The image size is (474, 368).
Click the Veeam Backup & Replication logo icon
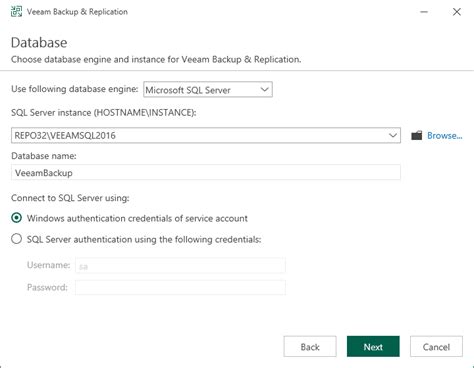point(16,12)
